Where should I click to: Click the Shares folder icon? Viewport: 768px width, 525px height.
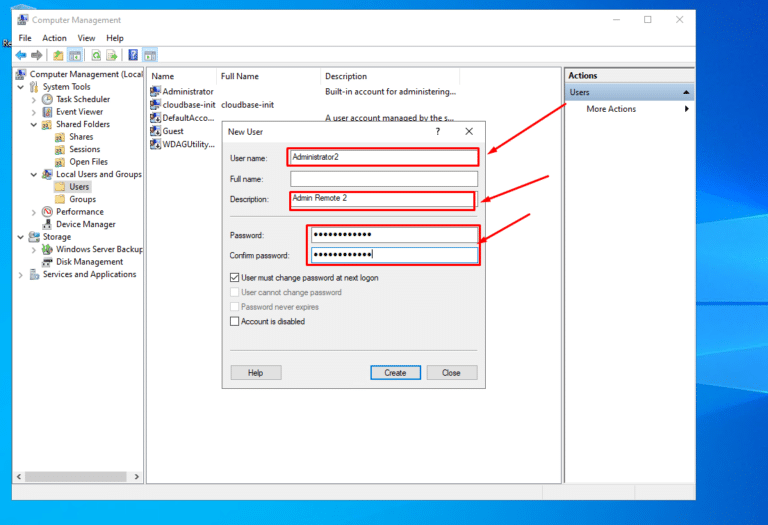click(60, 137)
